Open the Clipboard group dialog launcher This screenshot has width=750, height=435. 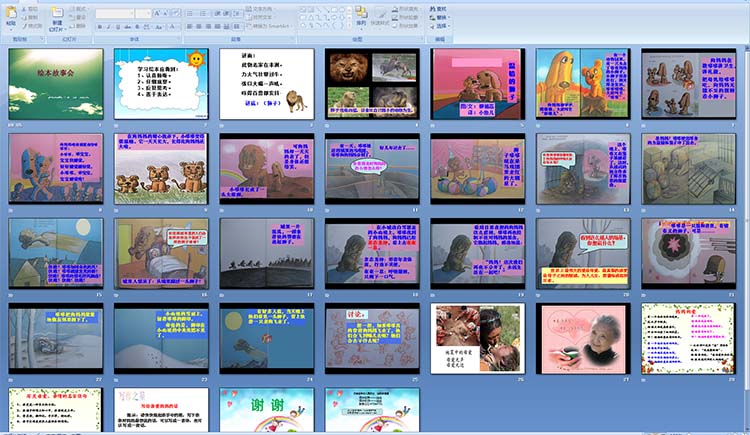tap(42, 38)
